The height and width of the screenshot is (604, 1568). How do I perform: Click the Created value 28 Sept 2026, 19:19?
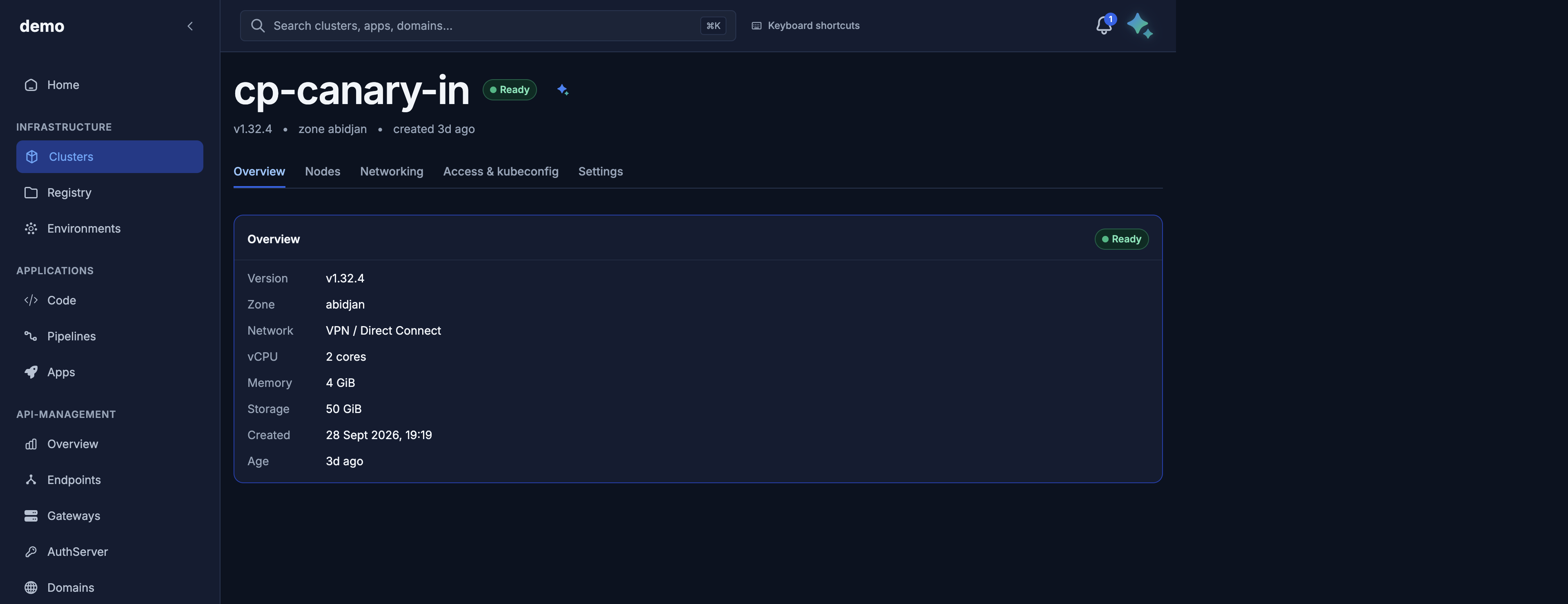coord(379,435)
